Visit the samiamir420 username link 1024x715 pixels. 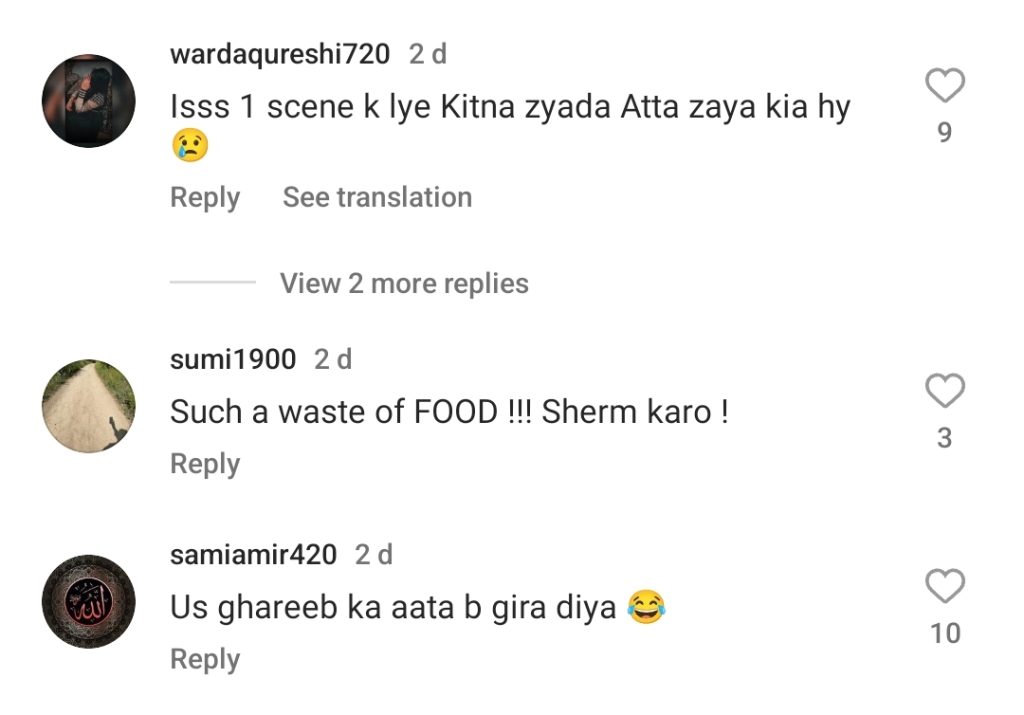point(253,554)
